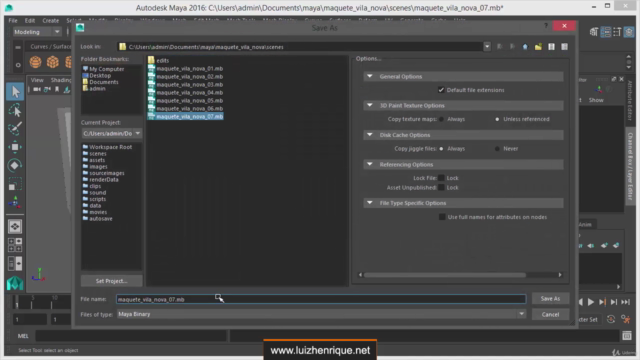
Task: Select My Computer bookmark
Action: pos(107,69)
